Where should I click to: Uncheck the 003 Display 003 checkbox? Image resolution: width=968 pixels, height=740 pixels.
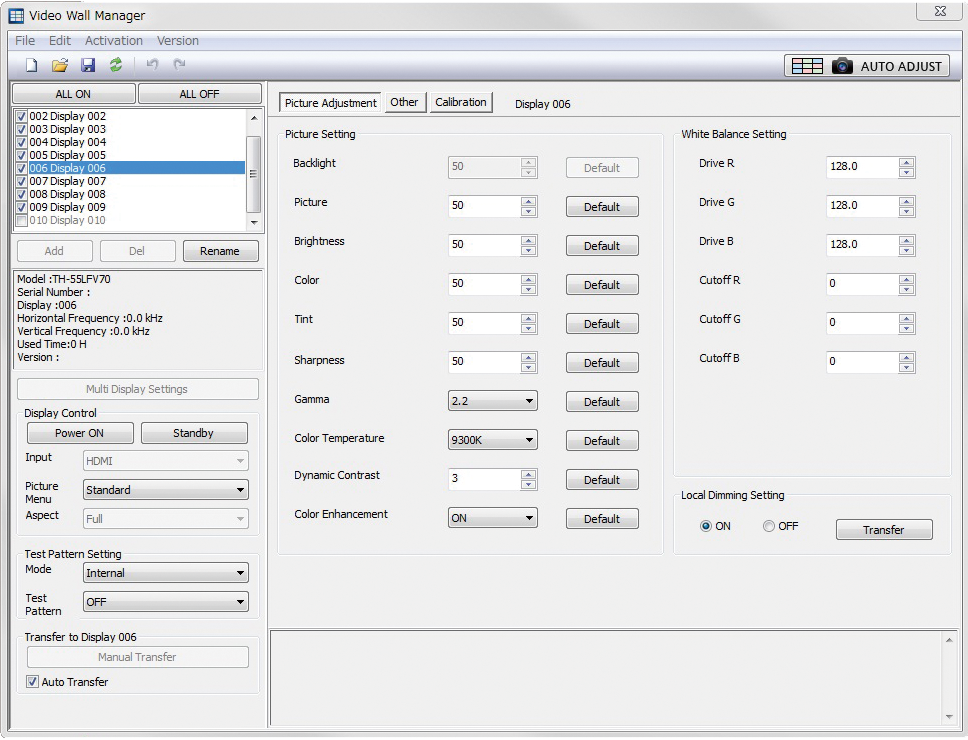click(22, 129)
